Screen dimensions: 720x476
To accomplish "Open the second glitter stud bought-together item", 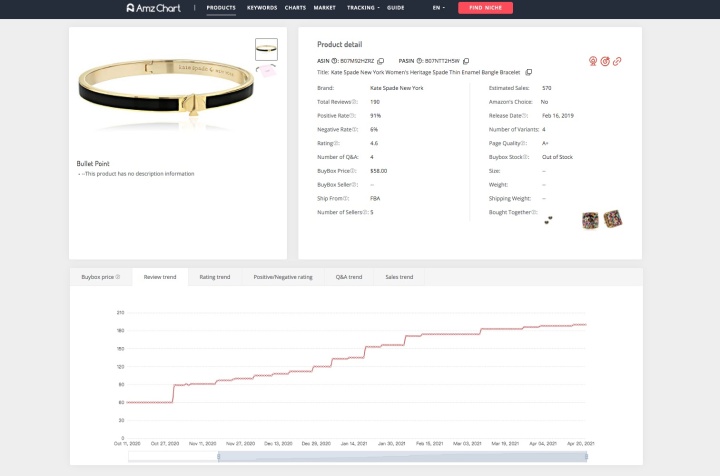I will click(x=613, y=219).
